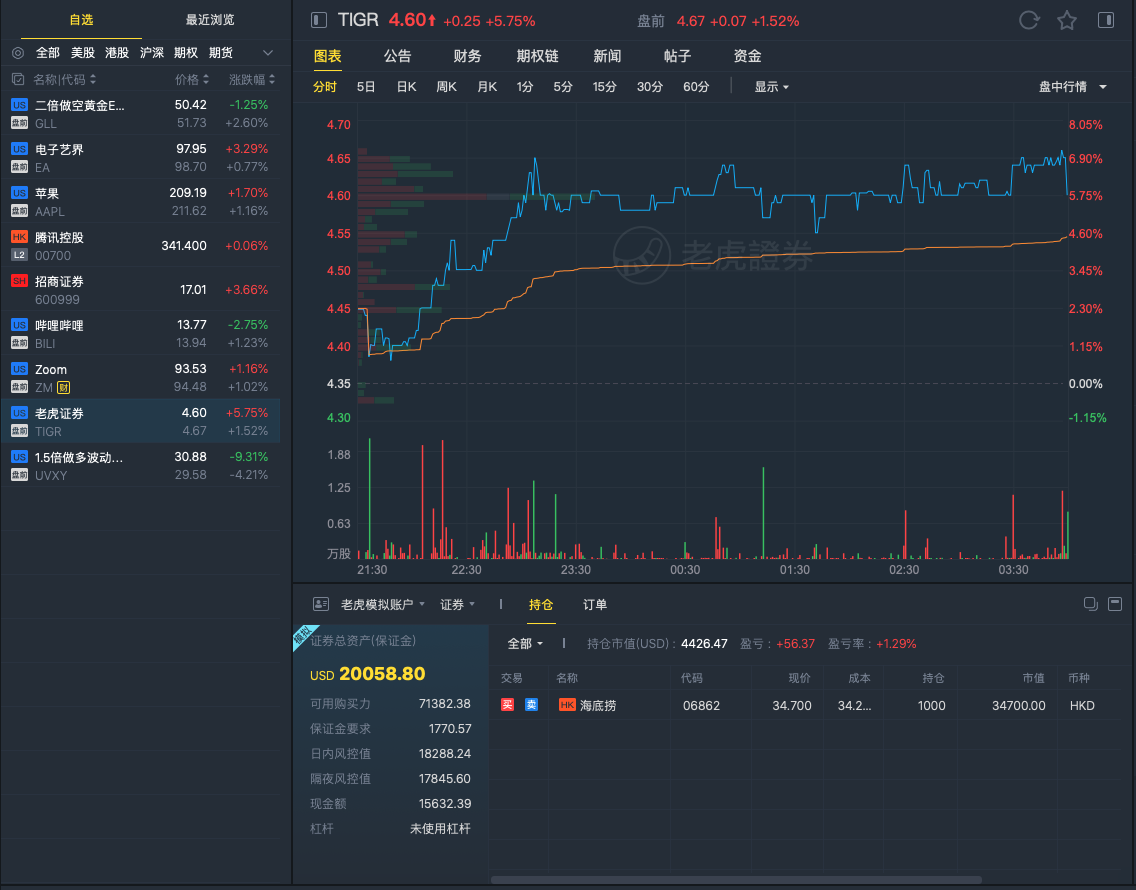Open the 盘中行情 dropdown
This screenshot has height=890, width=1136.
(x=1073, y=87)
